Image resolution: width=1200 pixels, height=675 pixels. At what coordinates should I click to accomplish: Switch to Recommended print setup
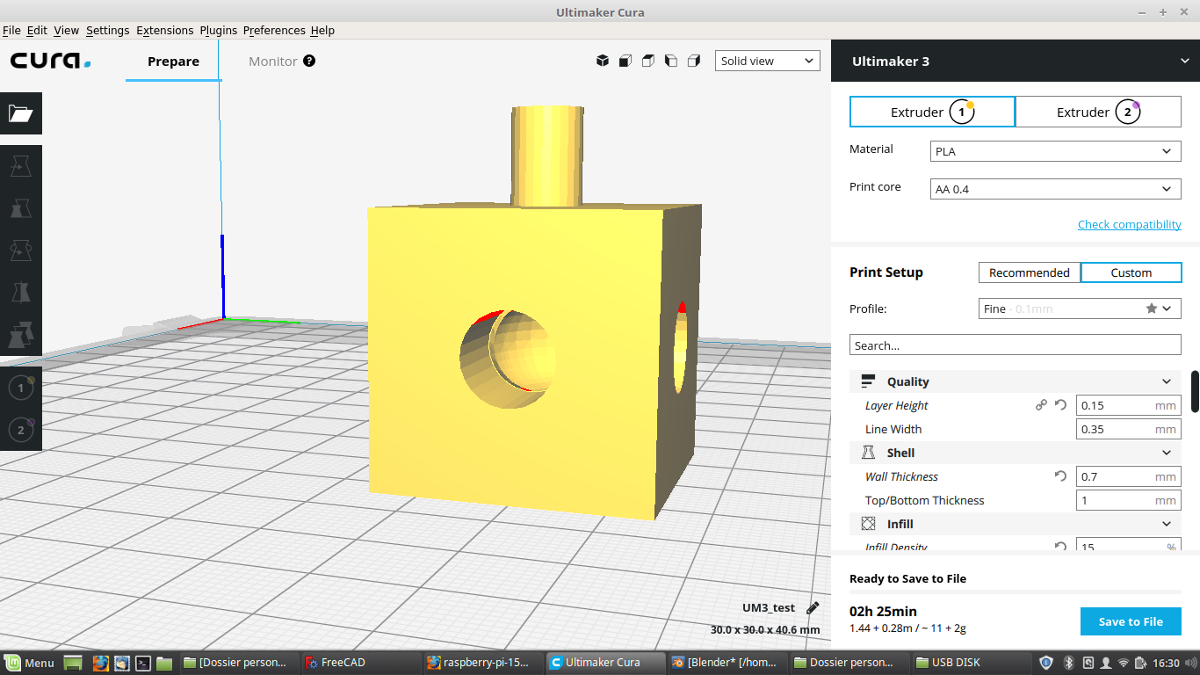click(x=1029, y=273)
